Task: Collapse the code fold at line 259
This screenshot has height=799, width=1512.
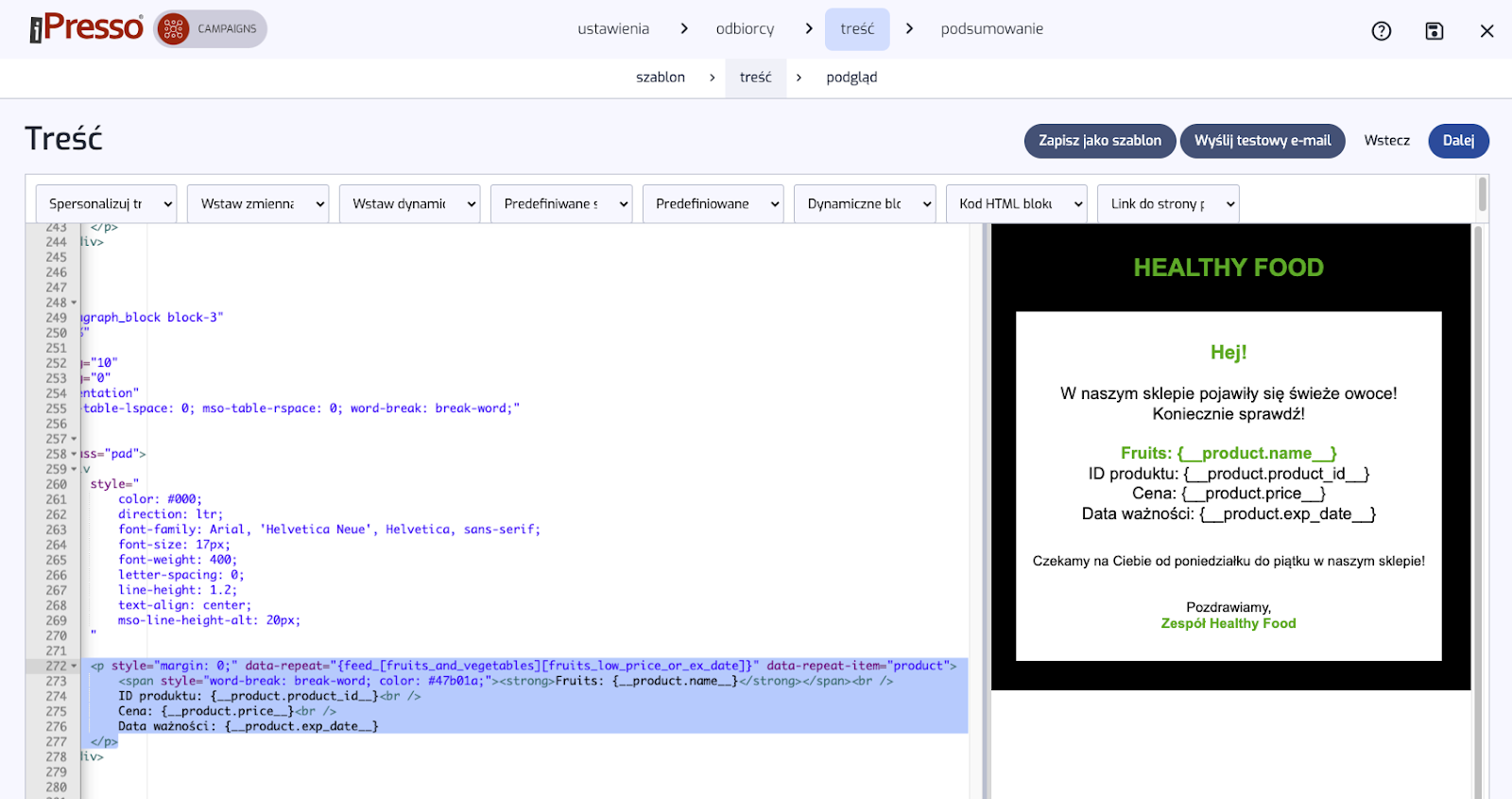Action: 74,469
